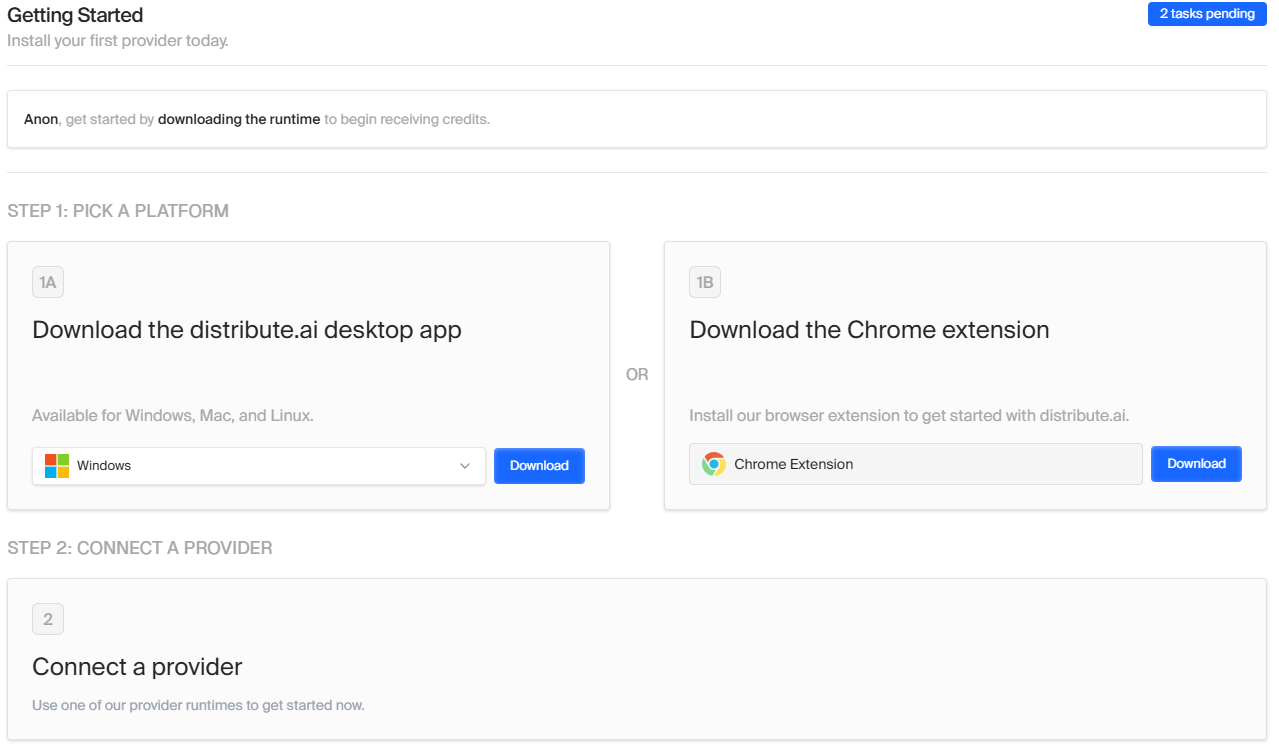Download the distribute.ai desktop app

click(539, 466)
